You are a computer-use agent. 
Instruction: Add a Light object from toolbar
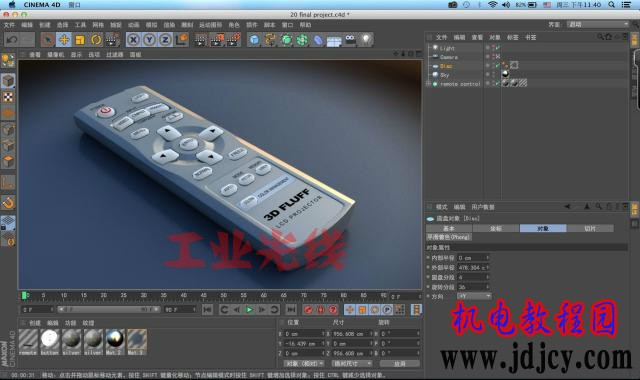click(366, 40)
